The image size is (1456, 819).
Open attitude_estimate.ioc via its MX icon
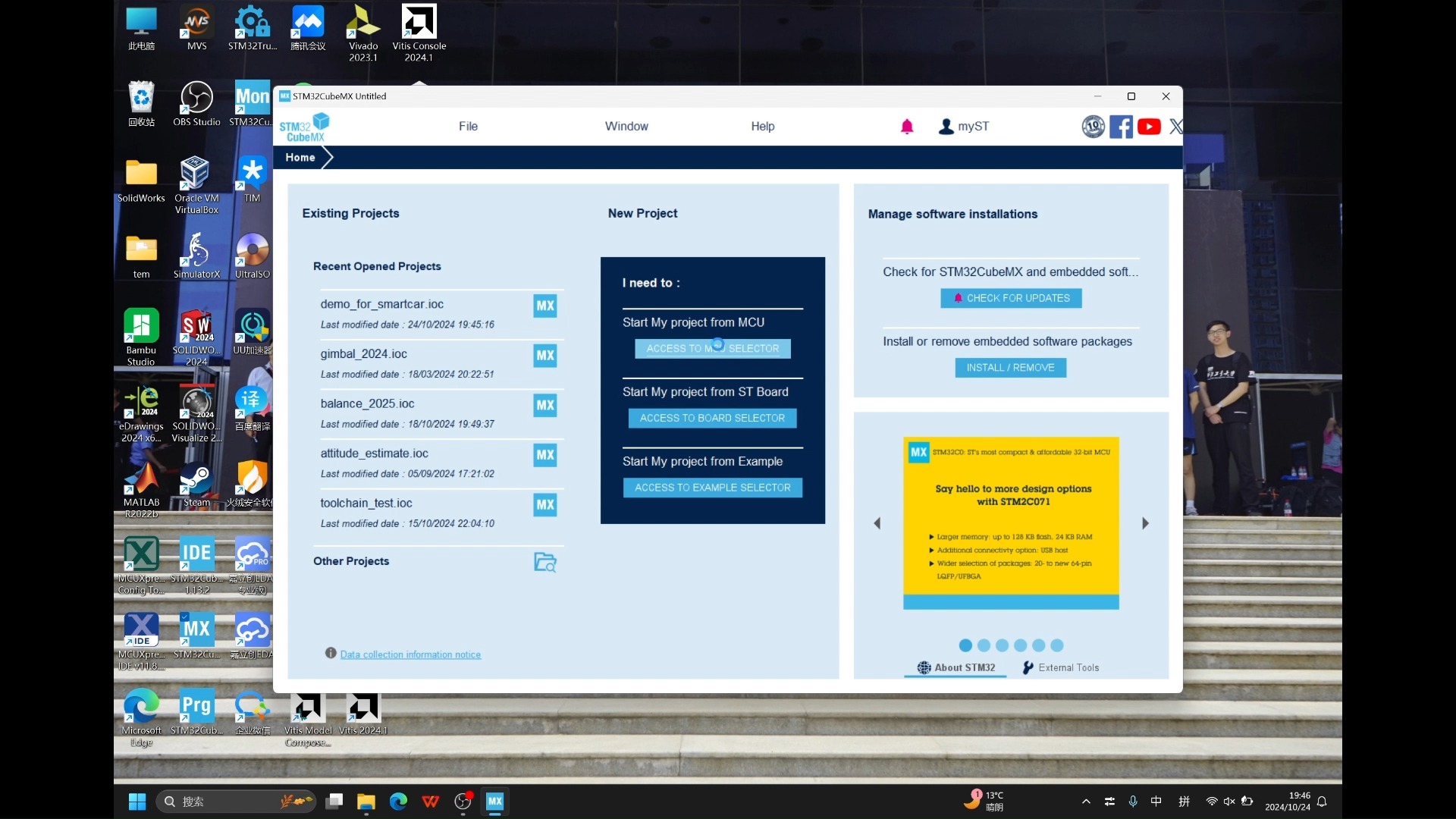click(545, 455)
